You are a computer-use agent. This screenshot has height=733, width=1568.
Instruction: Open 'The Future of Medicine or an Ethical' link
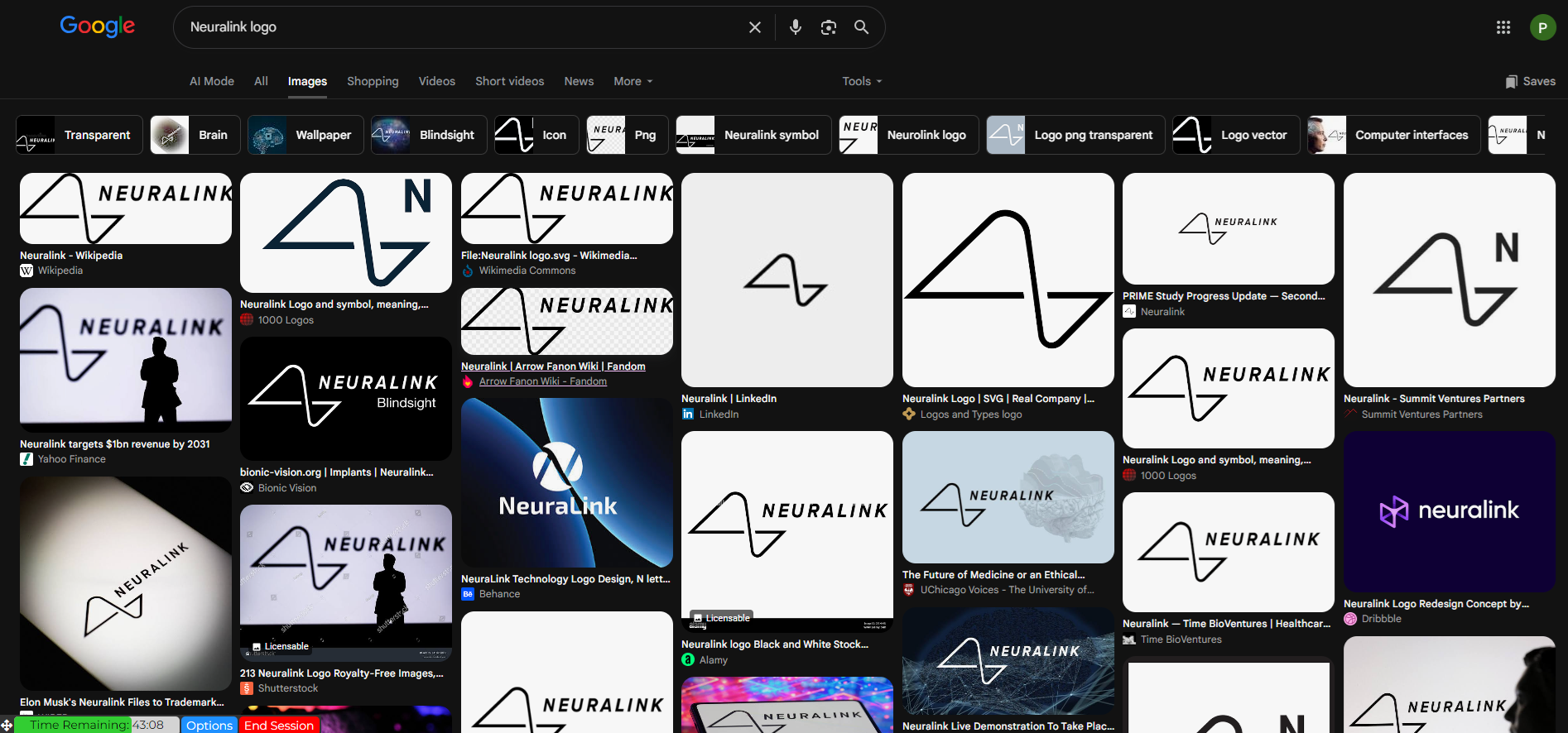point(993,575)
